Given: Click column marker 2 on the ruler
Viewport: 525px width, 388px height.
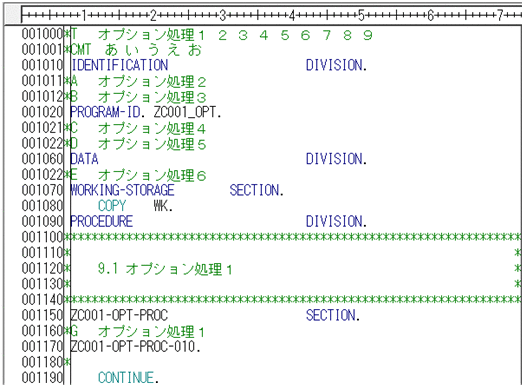Looking at the screenshot, I should pyautogui.click(x=153, y=15).
